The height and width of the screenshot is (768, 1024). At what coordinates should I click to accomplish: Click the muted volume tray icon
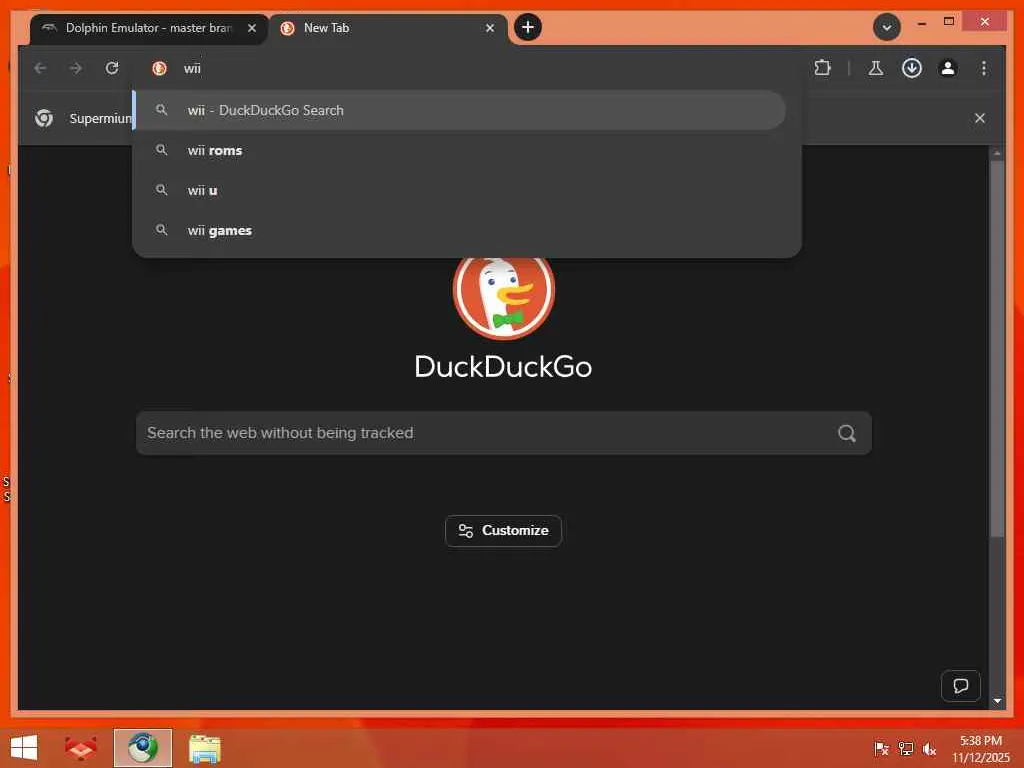[x=929, y=748]
